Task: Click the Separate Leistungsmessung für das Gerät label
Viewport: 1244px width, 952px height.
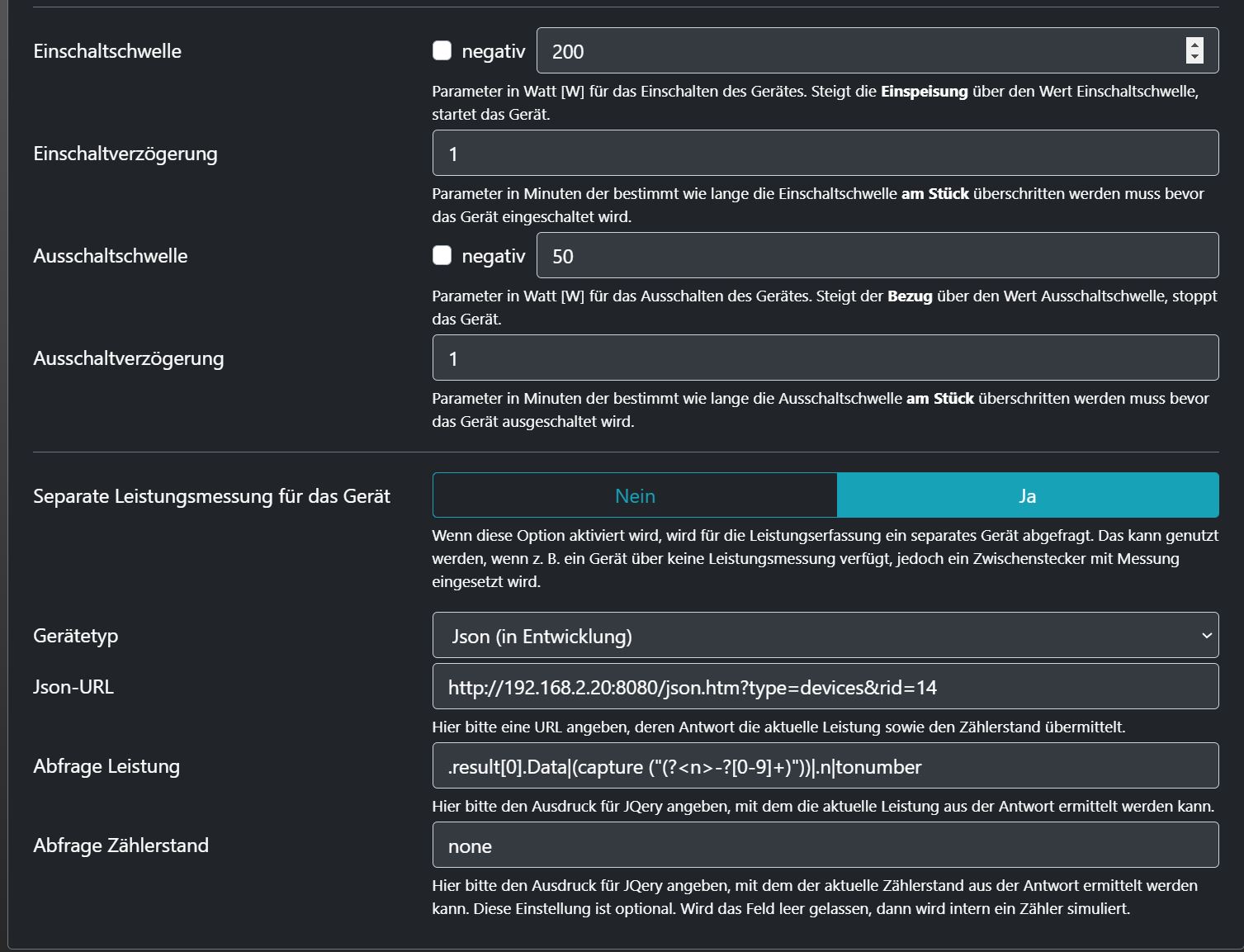Action: pyautogui.click(x=211, y=496)
